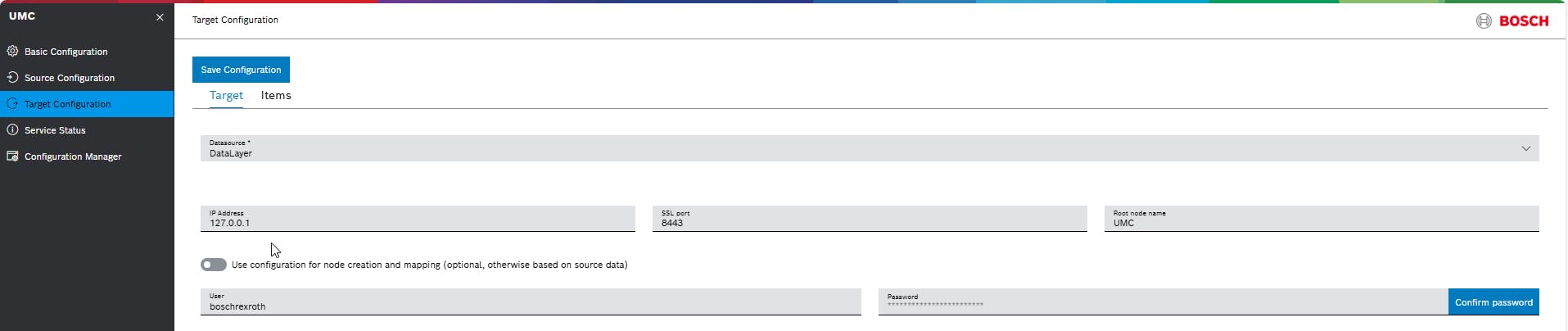
Task: Focus the Password field
Action: (x=1162, y=302)
